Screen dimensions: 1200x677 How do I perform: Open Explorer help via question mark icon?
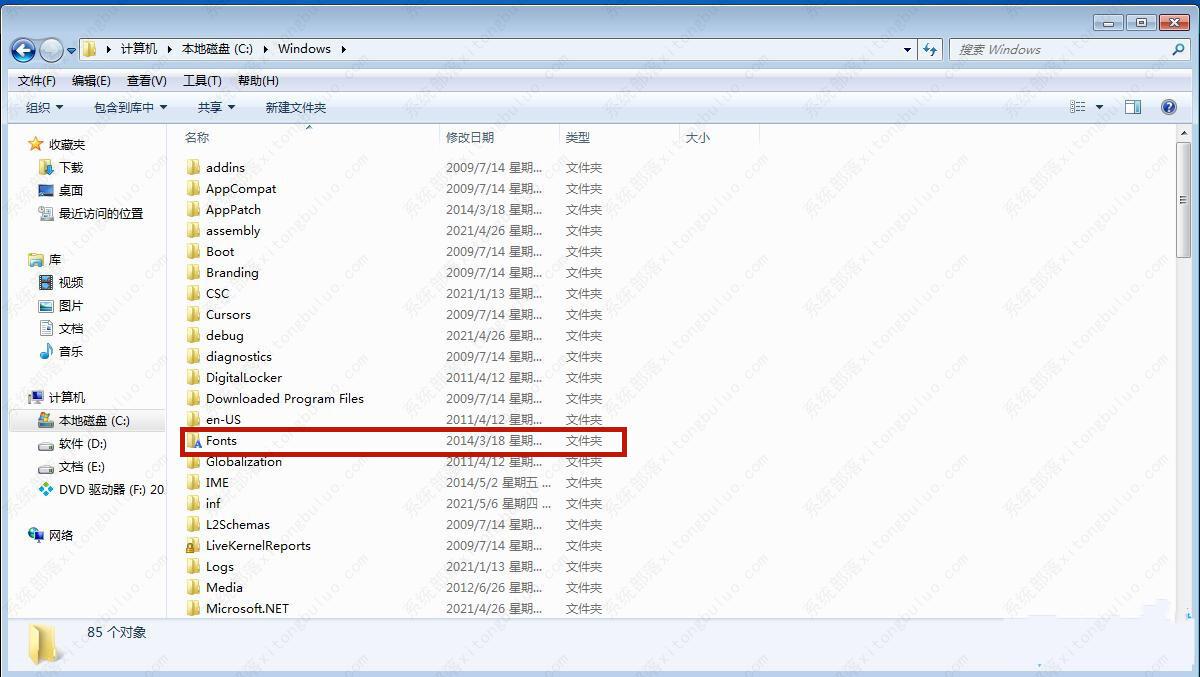(x=1168, y=106)
